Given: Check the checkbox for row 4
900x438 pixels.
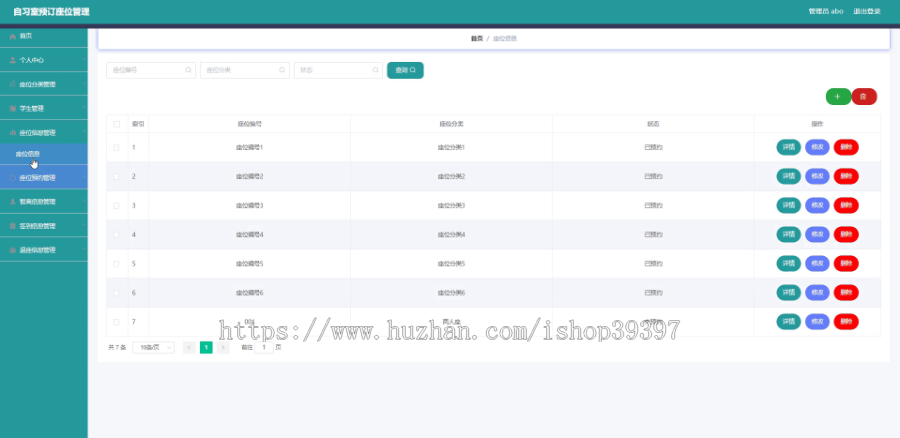Looking at the screenshot, I should 117,234.
